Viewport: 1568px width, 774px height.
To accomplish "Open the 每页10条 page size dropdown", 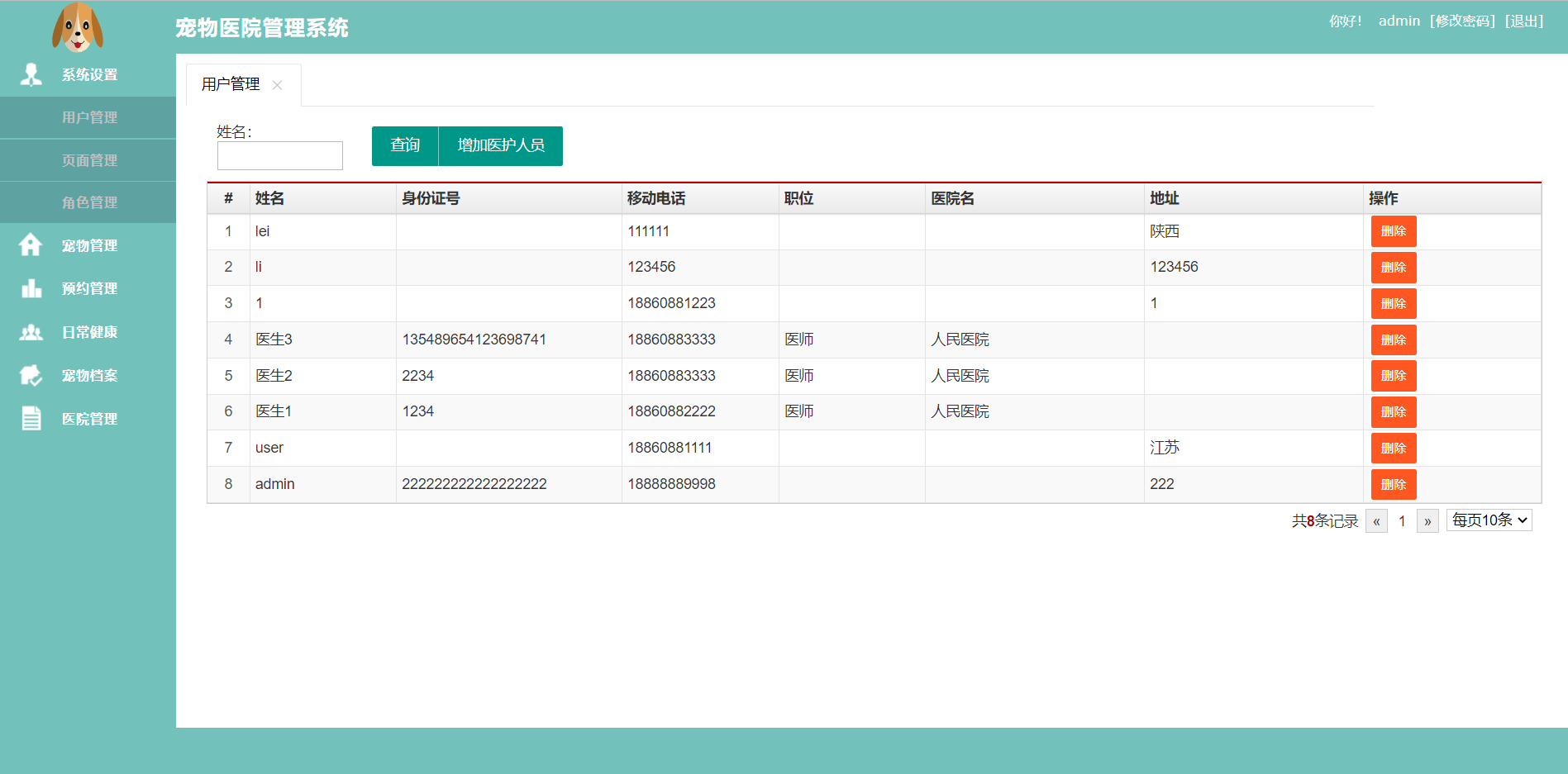I will click(x=1489, y=520).
